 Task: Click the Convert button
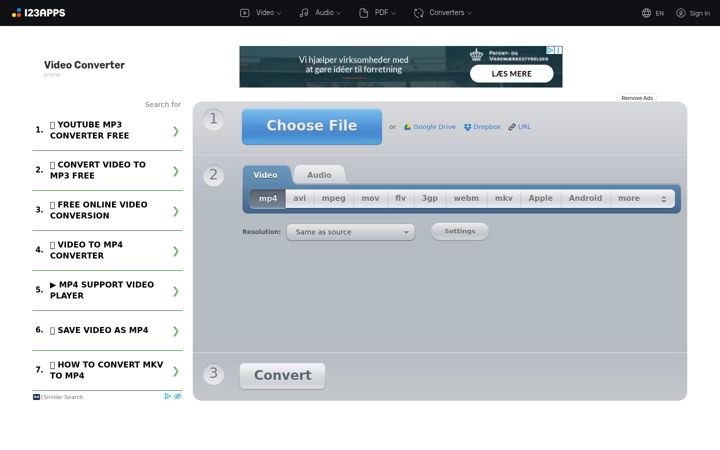tap(282, 376)
